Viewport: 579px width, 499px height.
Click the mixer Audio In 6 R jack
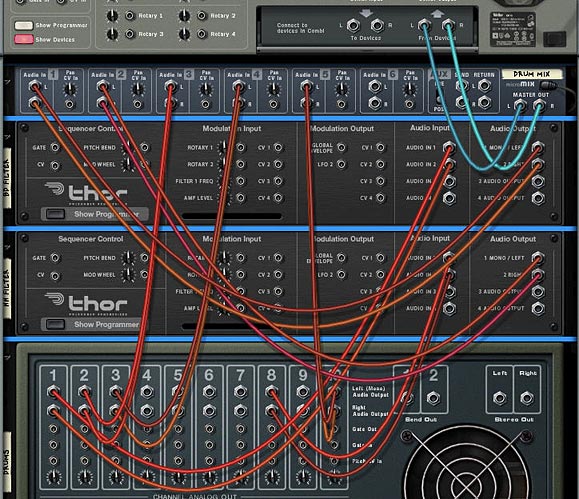click(x=374, y=103)
